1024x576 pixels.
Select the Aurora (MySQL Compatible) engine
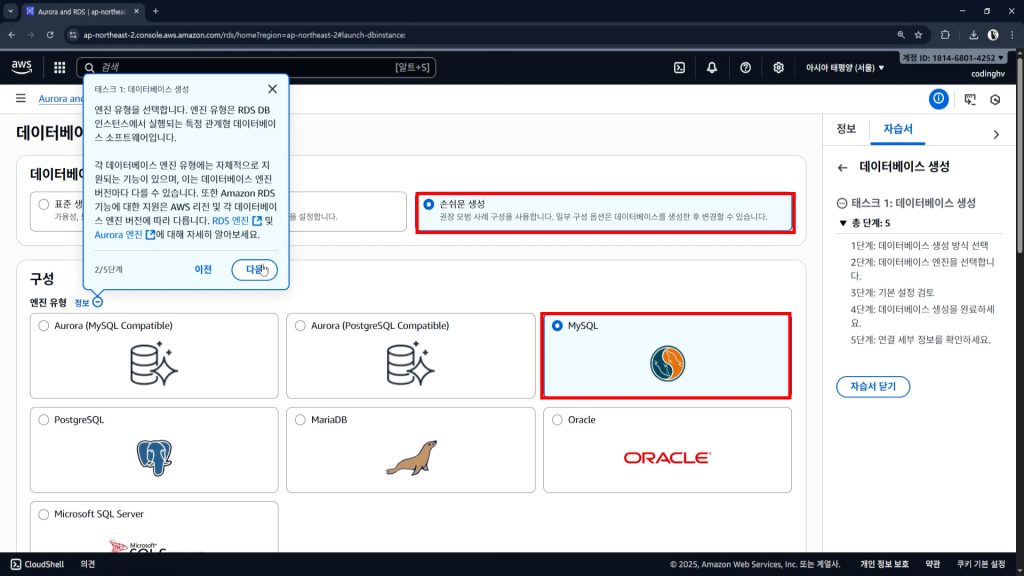[x=44, y=325]
